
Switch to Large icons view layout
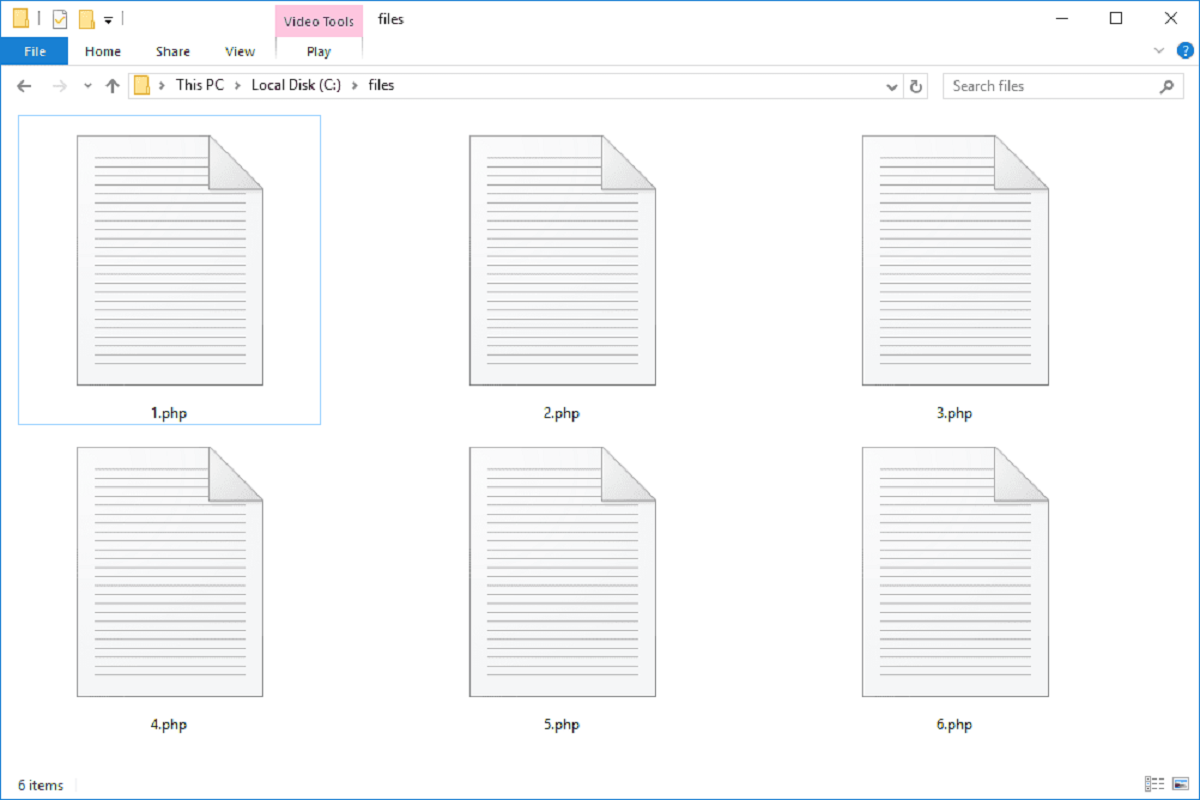pyautogui.click(x=1180, y=784)
